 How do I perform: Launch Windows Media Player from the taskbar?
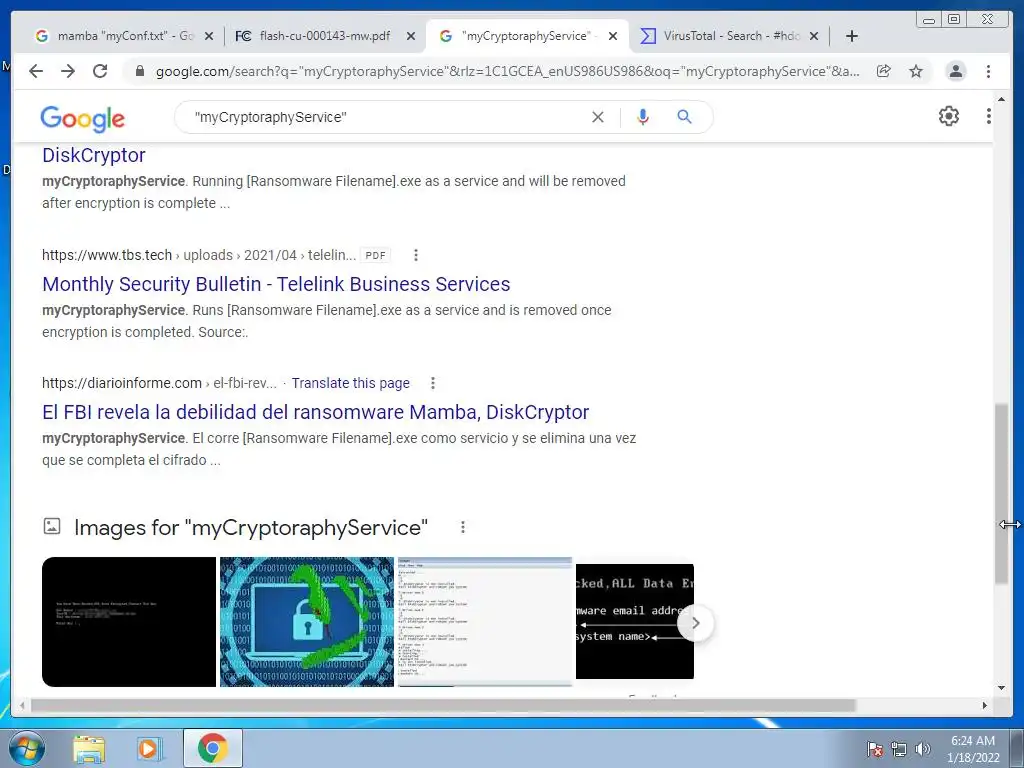coord(149,748)
